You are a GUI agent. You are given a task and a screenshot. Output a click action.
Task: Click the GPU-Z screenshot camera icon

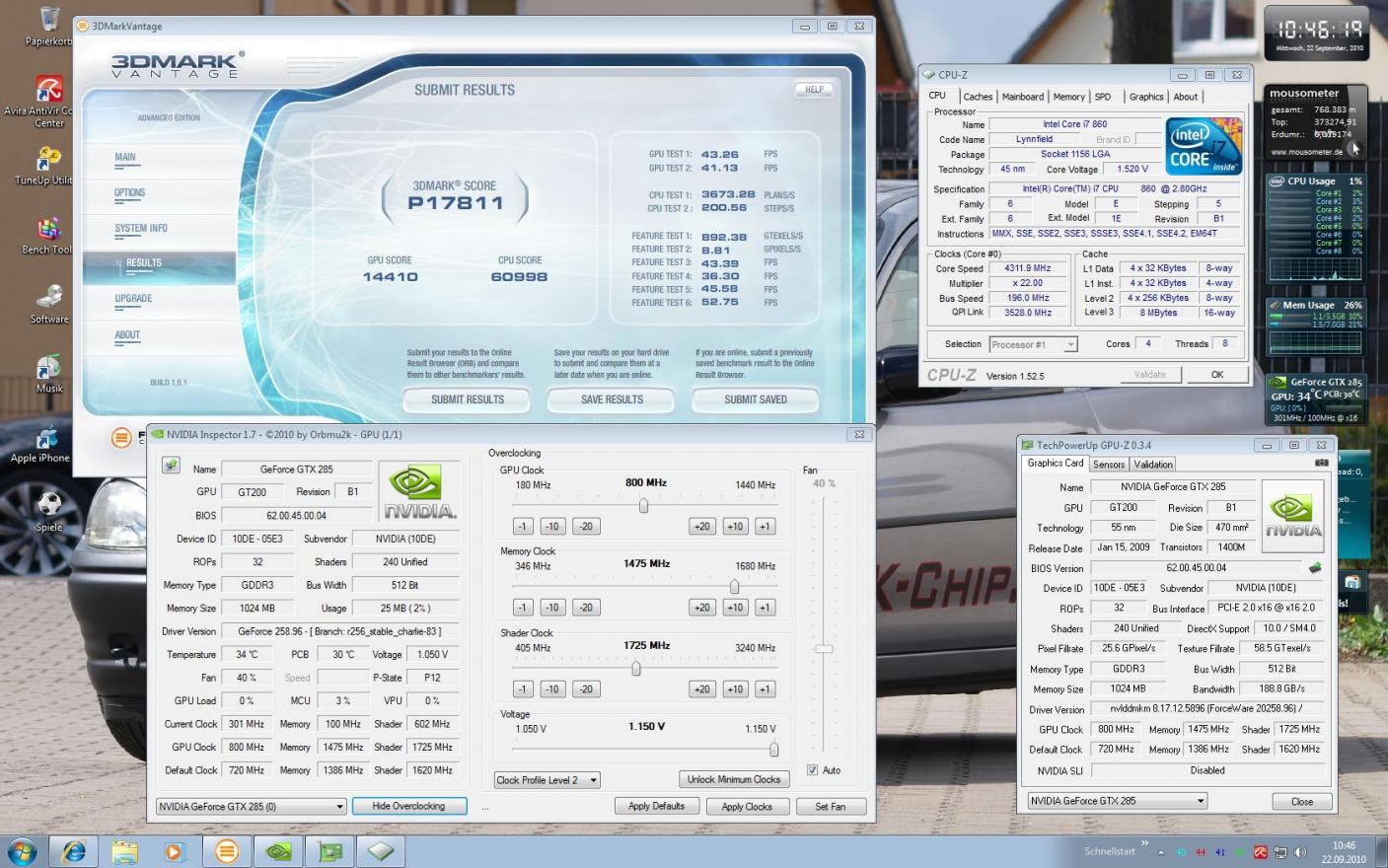1321,463
